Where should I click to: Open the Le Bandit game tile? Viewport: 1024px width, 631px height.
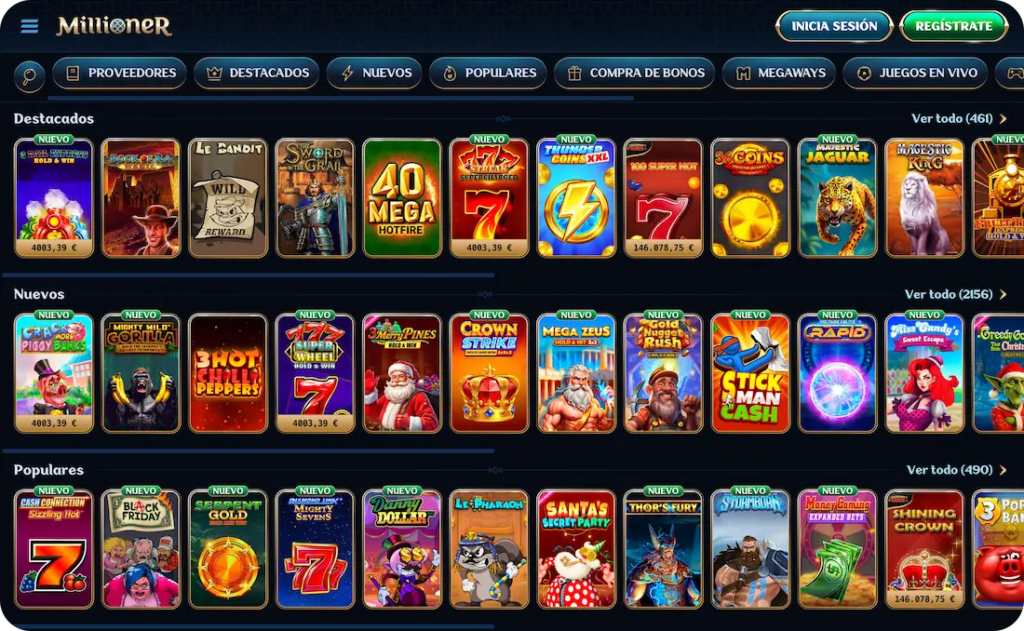point(228,198)
